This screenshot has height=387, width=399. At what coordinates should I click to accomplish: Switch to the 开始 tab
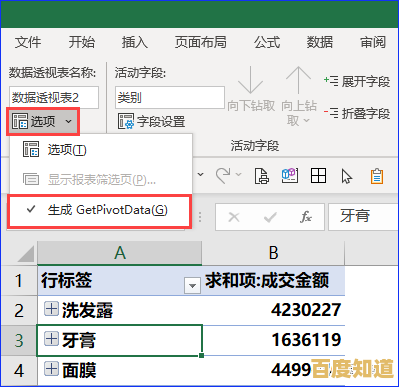click(82, 42)
